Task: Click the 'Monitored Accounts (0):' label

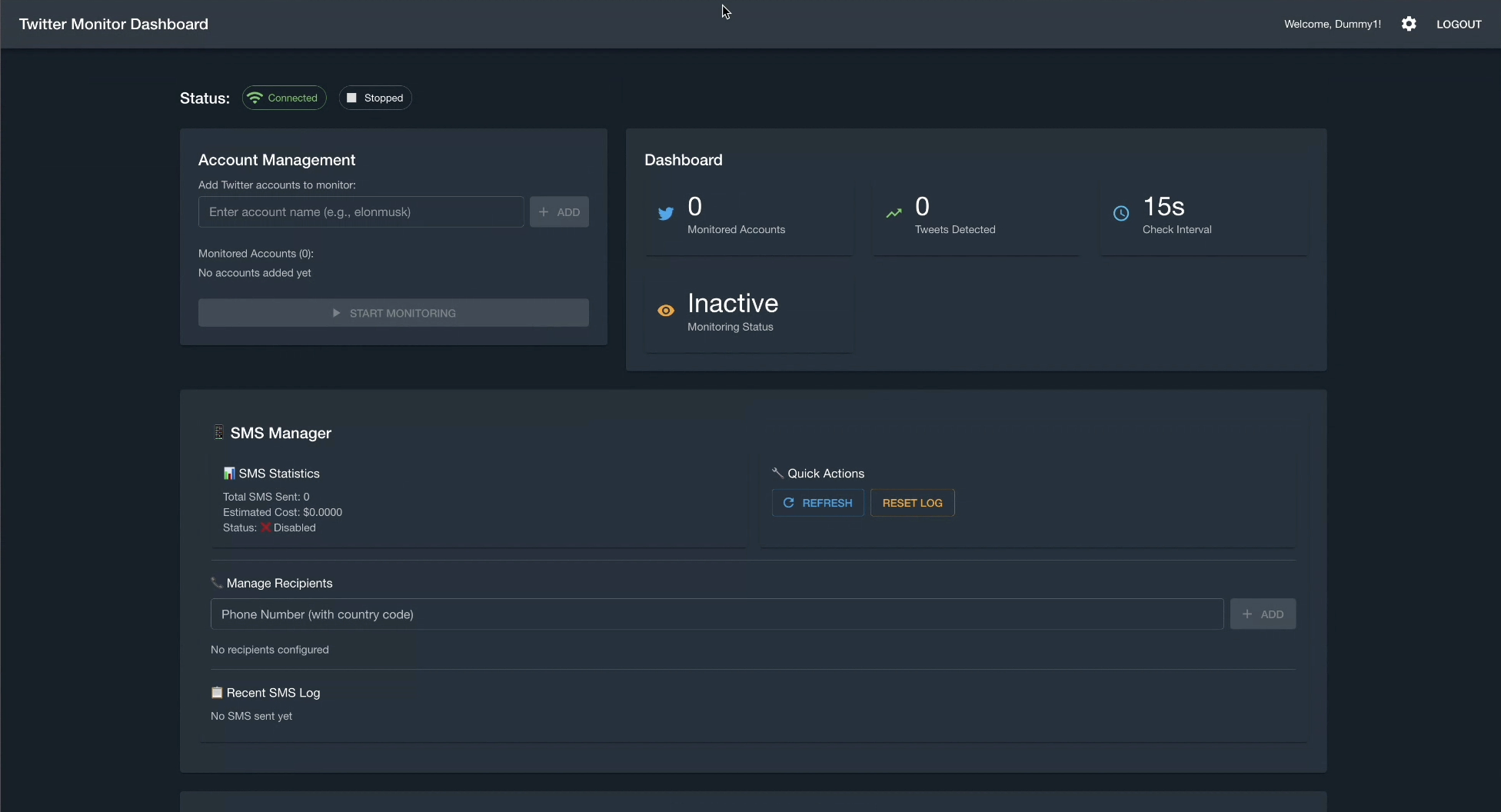Action: click(x=256, y=254)
